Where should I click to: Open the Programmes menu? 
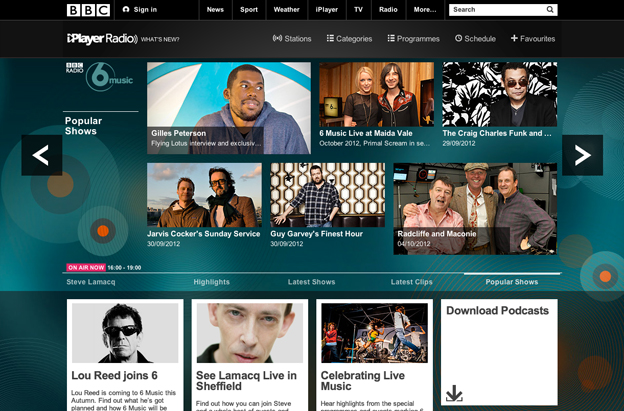(418, 39)
